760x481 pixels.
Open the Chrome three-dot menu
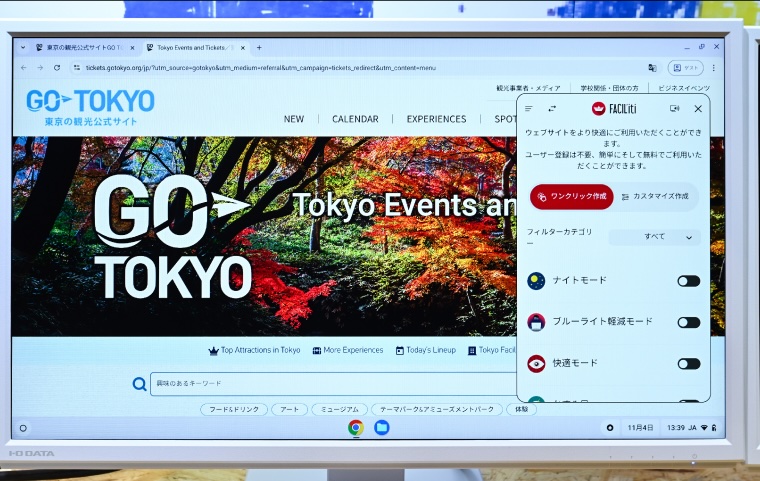pyautogui.click(x=713, y=68)
